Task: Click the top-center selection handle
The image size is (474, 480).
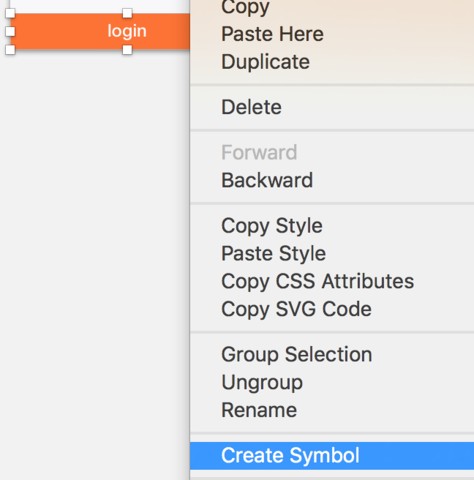Action: (x=127, y=13)
